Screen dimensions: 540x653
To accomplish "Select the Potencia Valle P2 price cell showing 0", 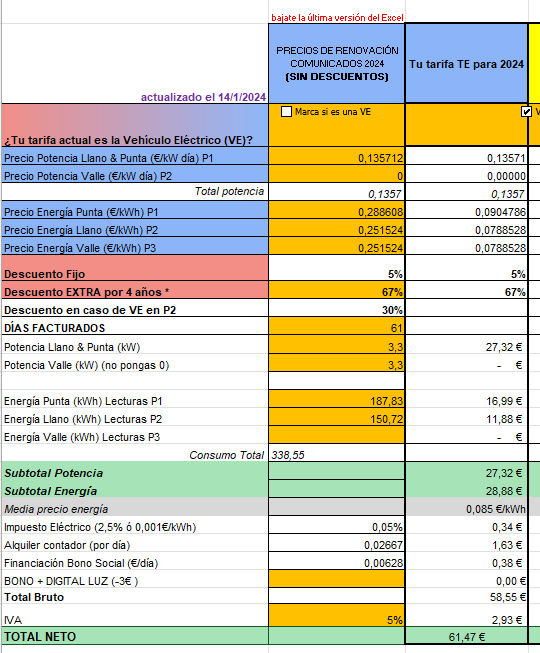I will point(337,176).
